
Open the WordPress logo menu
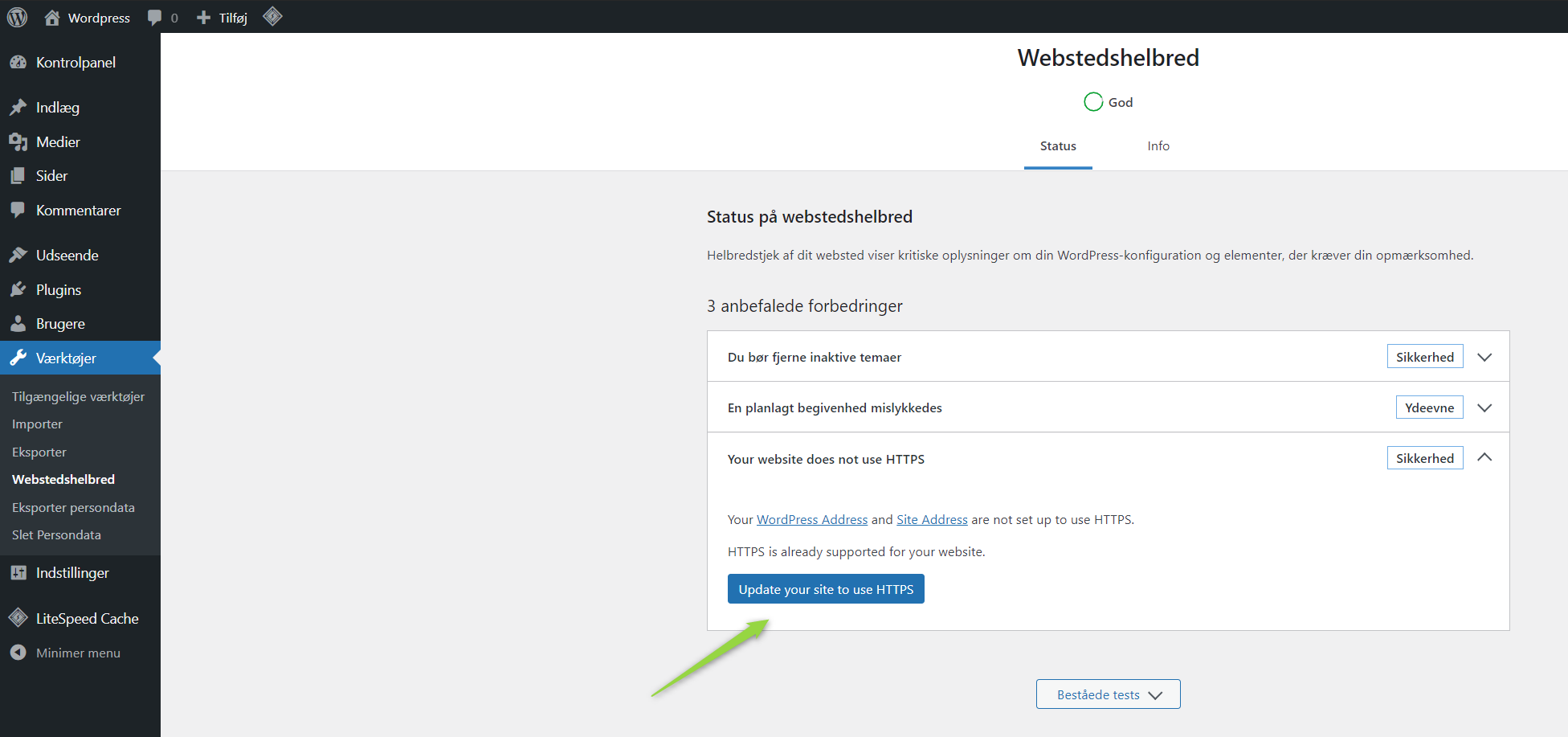[17, 17]
